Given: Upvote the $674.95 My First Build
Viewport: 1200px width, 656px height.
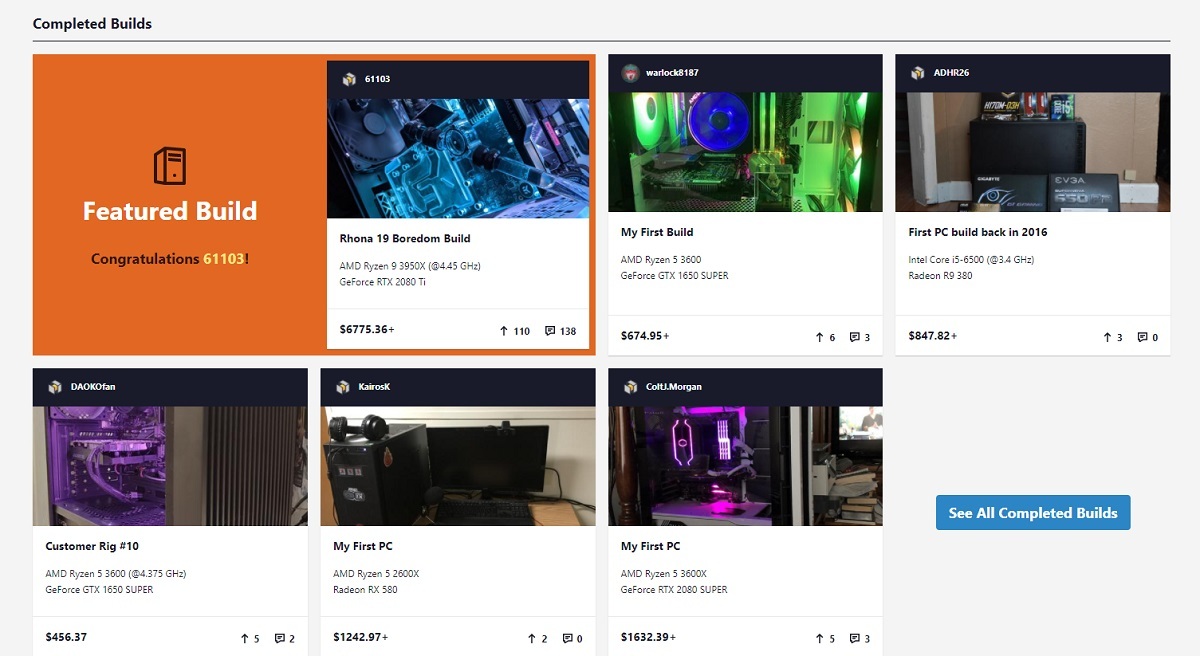Looking at the screenshot, I should (820, 337).
